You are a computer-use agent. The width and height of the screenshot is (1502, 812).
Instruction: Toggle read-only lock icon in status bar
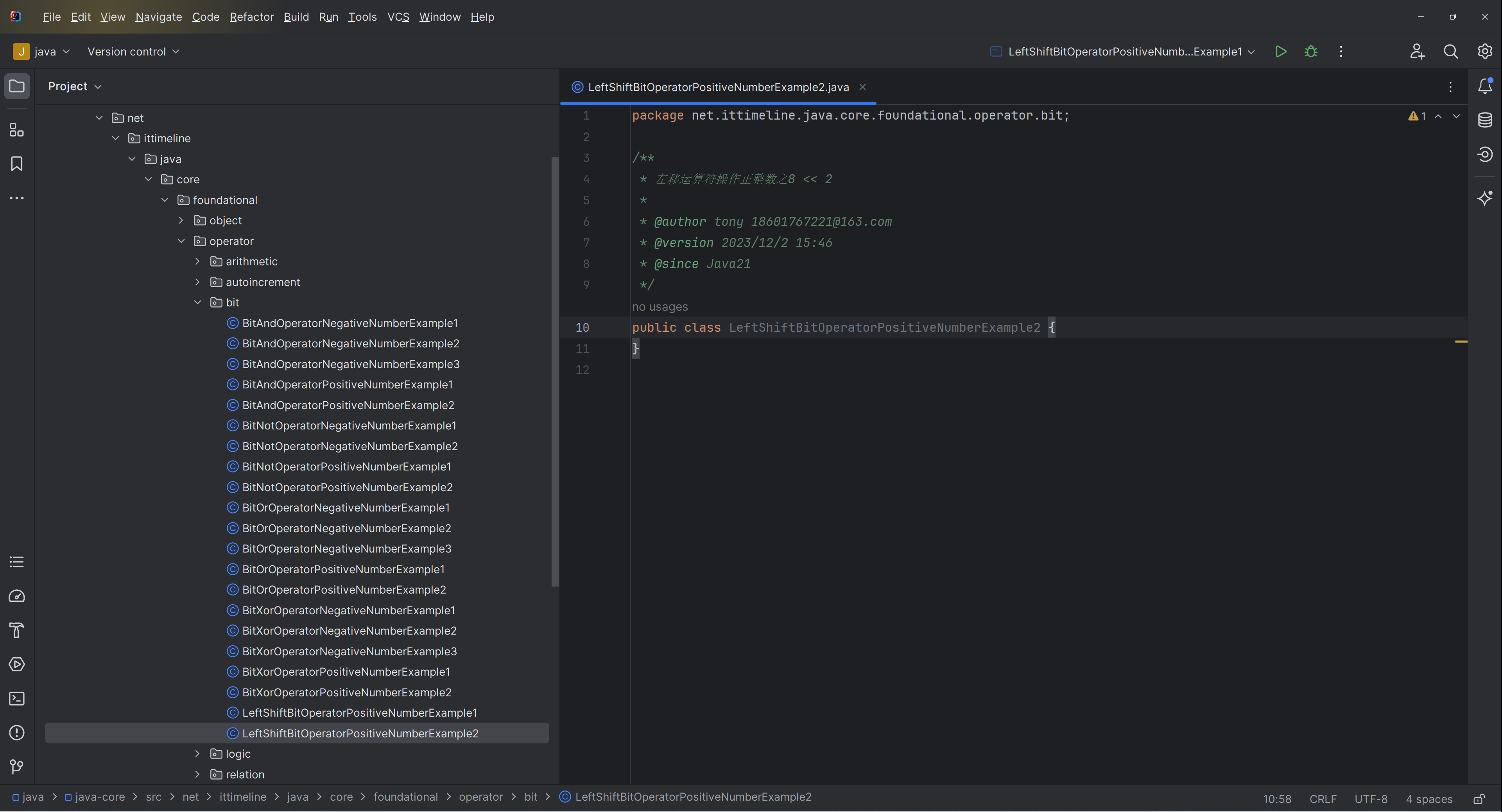point(1479,799)
